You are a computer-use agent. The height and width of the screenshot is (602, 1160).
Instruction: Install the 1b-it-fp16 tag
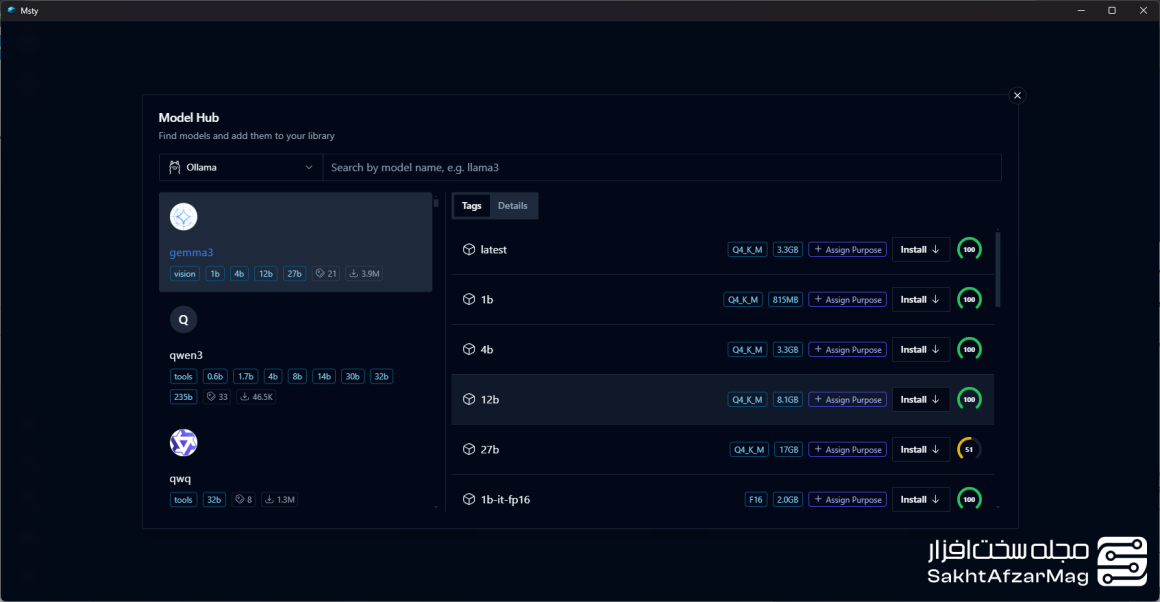tap(920, 499)
